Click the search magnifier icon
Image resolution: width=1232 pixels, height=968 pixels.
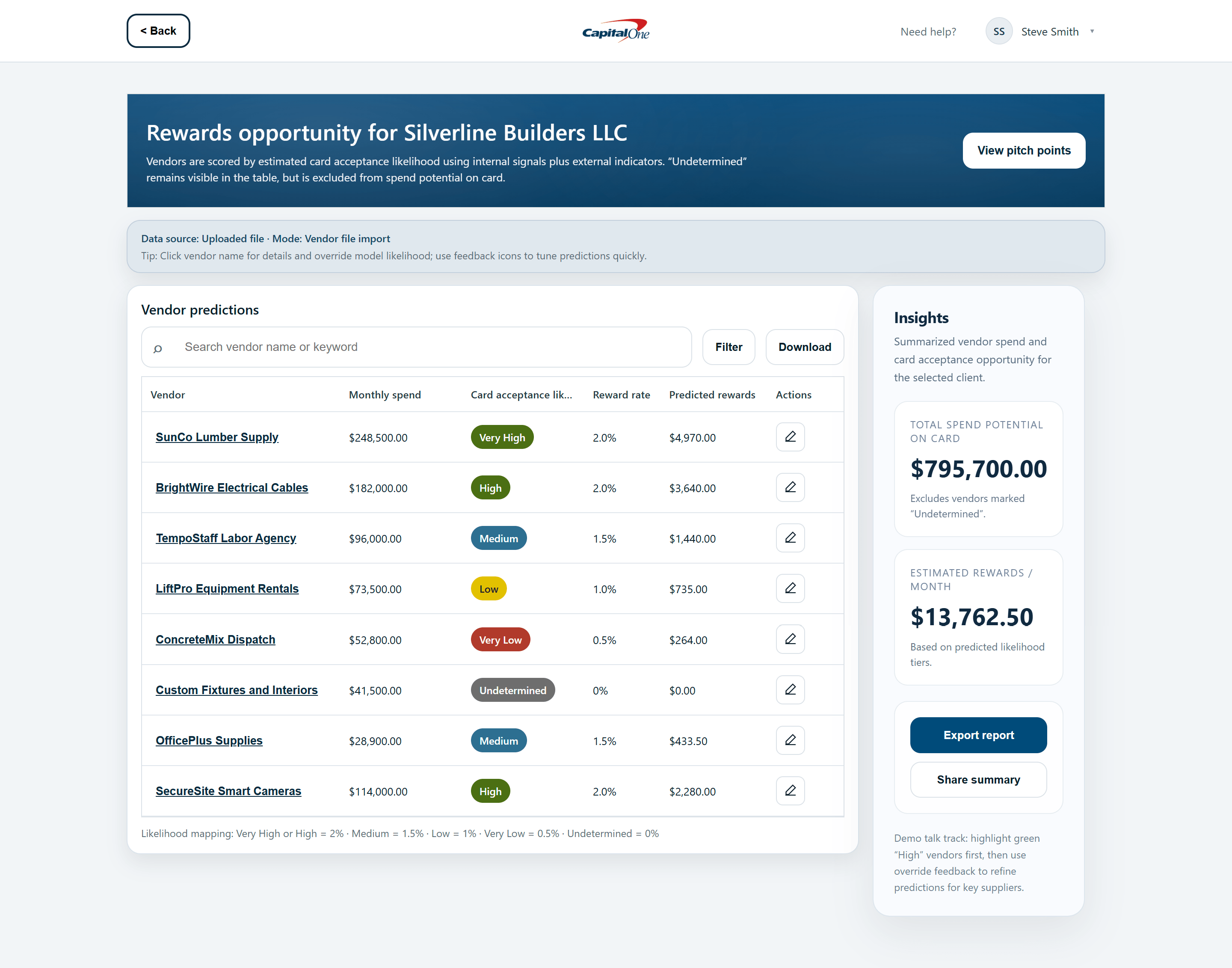point(157,348)
